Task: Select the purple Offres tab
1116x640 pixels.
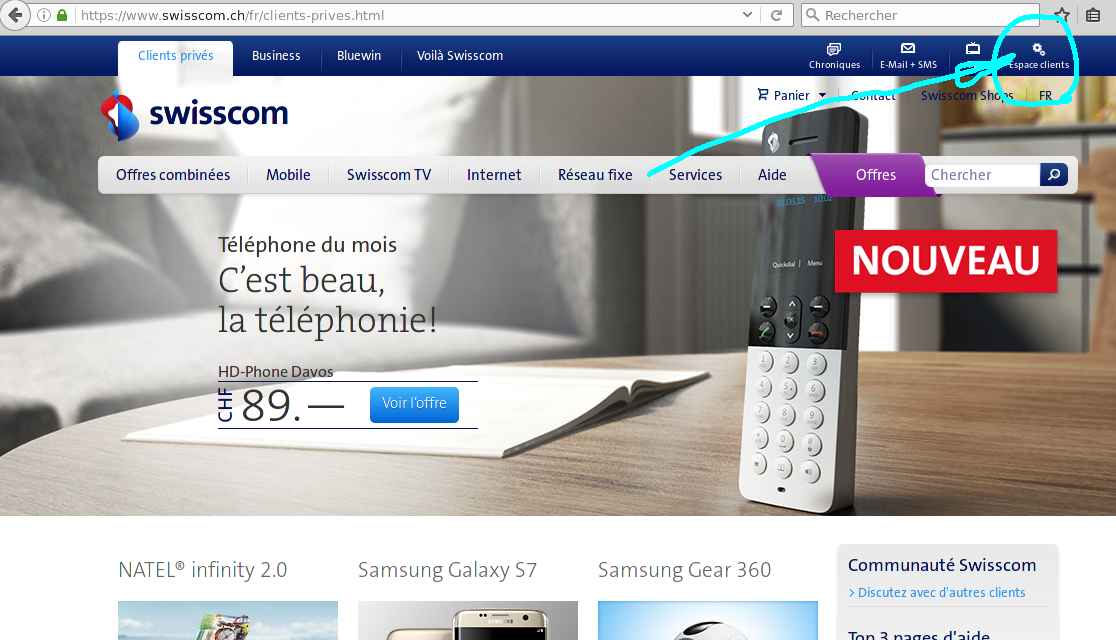Action: pos(875,174)
